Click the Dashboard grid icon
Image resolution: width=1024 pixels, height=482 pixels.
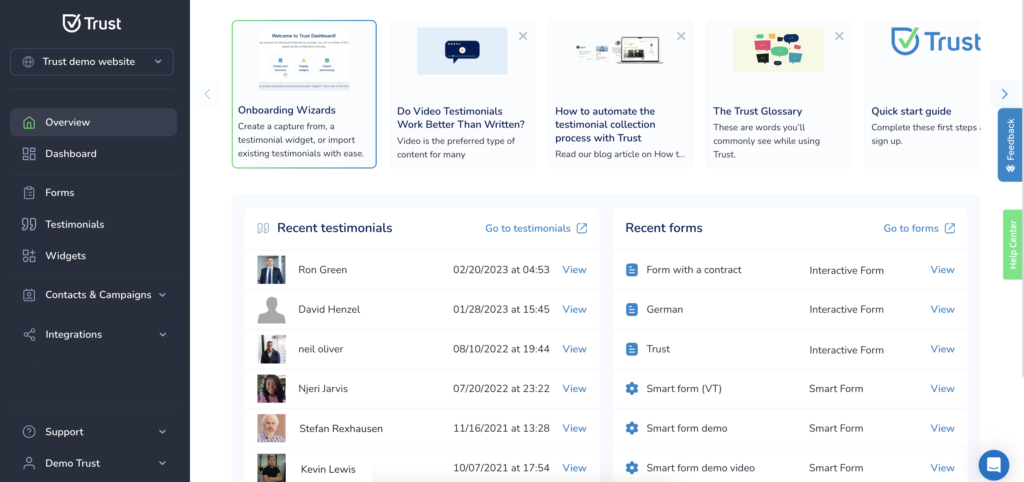coord(29,154)
